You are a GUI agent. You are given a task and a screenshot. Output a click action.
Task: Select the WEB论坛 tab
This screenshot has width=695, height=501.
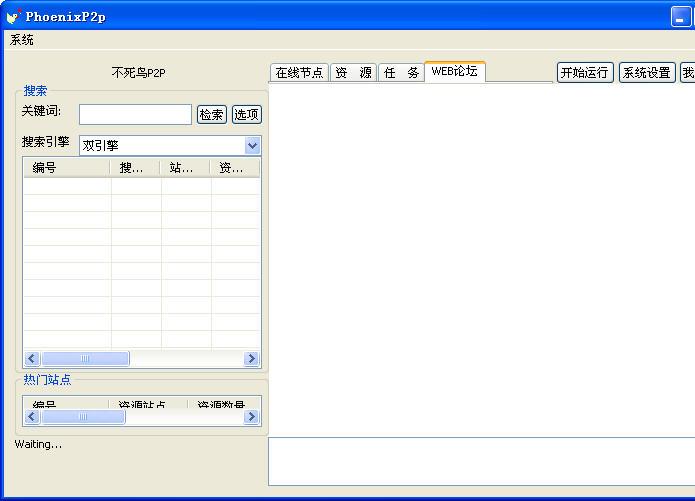[x=455, y=71]
